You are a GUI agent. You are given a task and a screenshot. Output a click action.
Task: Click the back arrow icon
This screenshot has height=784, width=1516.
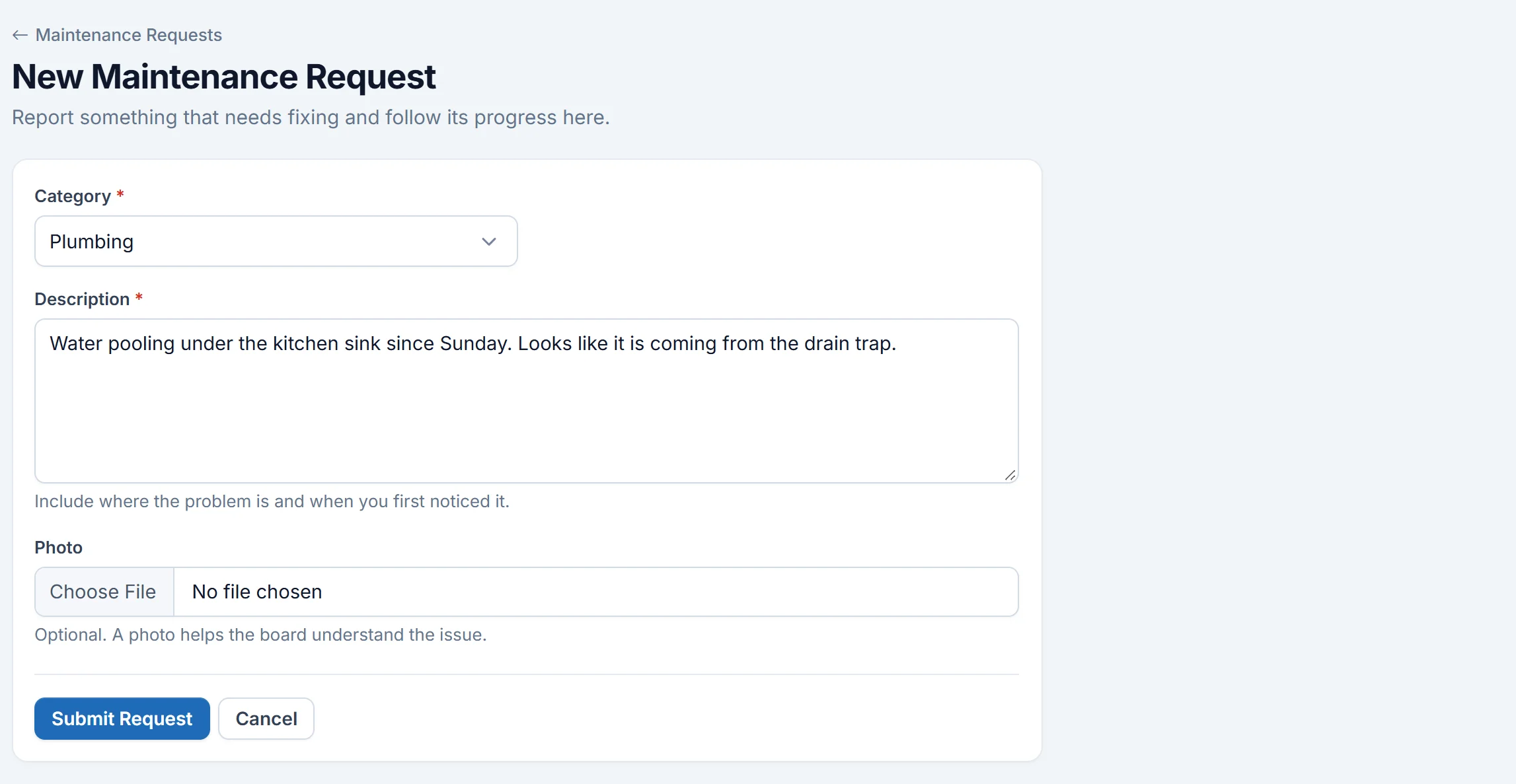tap(20, 35)
